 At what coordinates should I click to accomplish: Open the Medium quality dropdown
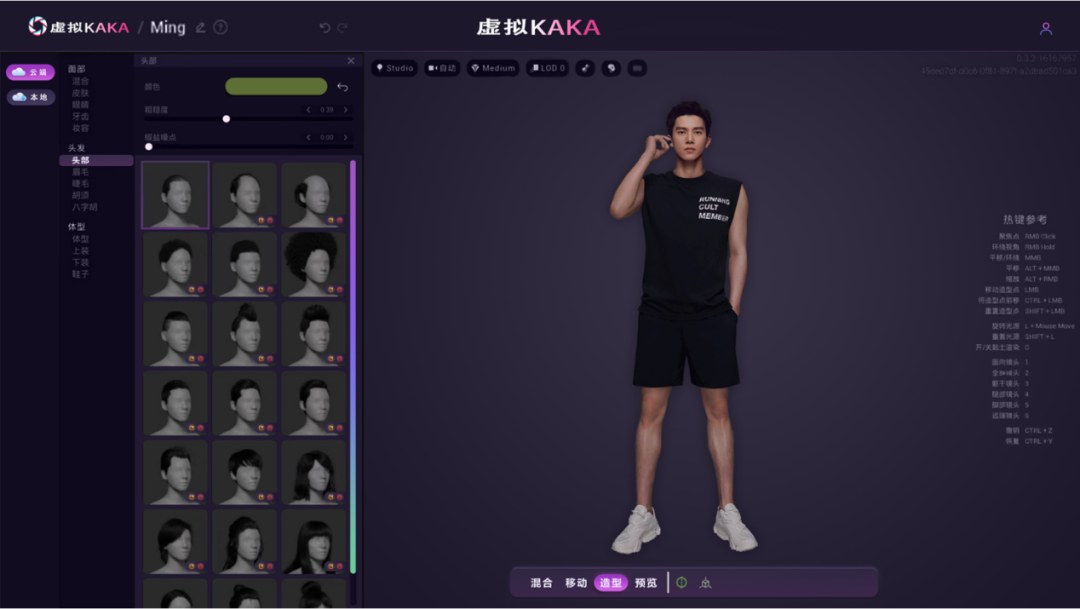tap(493, 68)
